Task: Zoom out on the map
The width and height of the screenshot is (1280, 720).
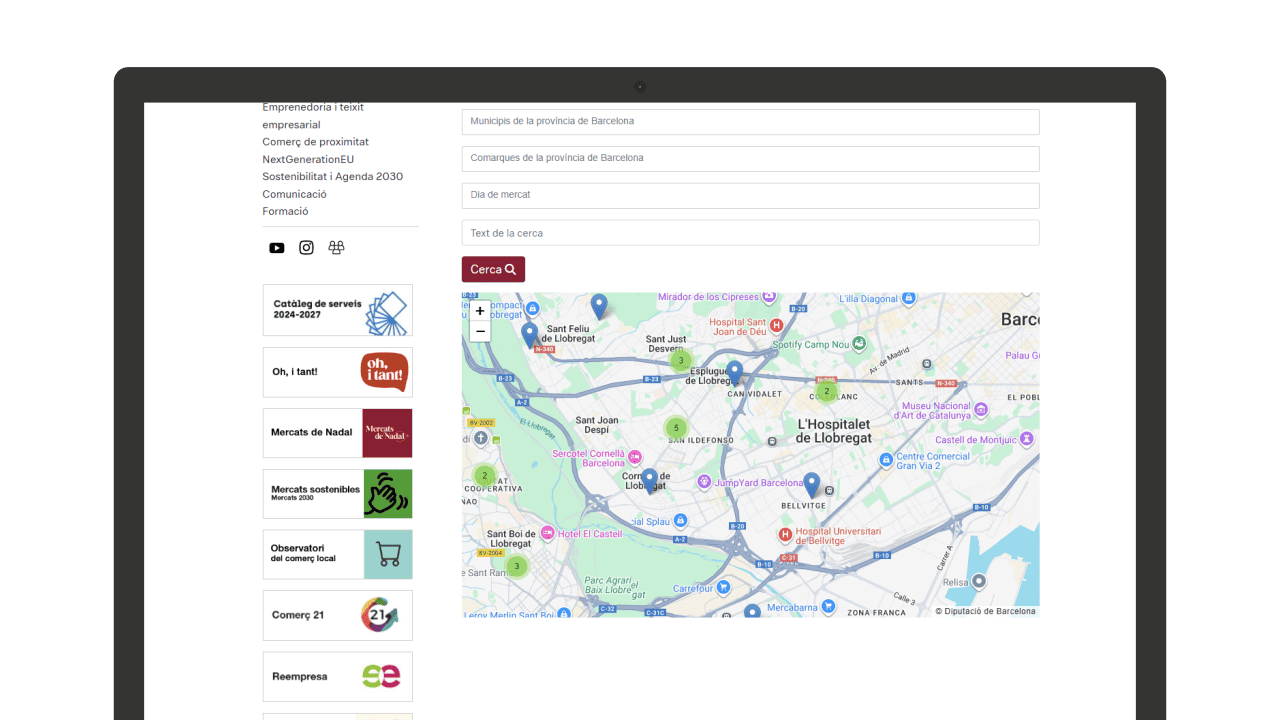Action: pos(480,331)
